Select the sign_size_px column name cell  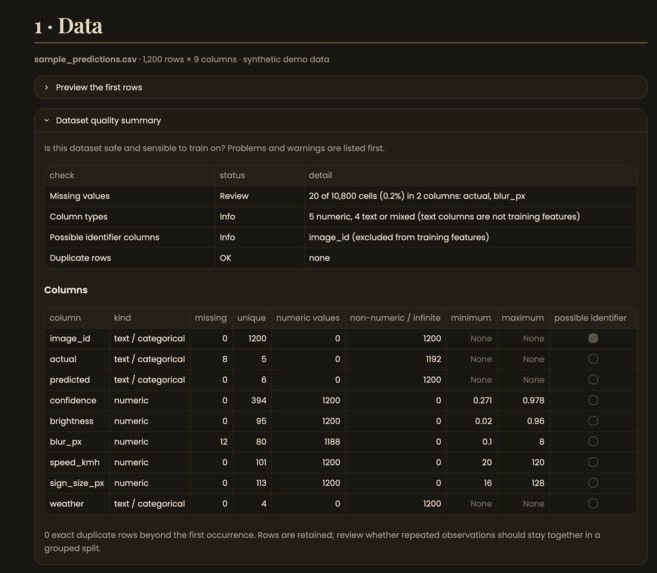pos(77,483)
